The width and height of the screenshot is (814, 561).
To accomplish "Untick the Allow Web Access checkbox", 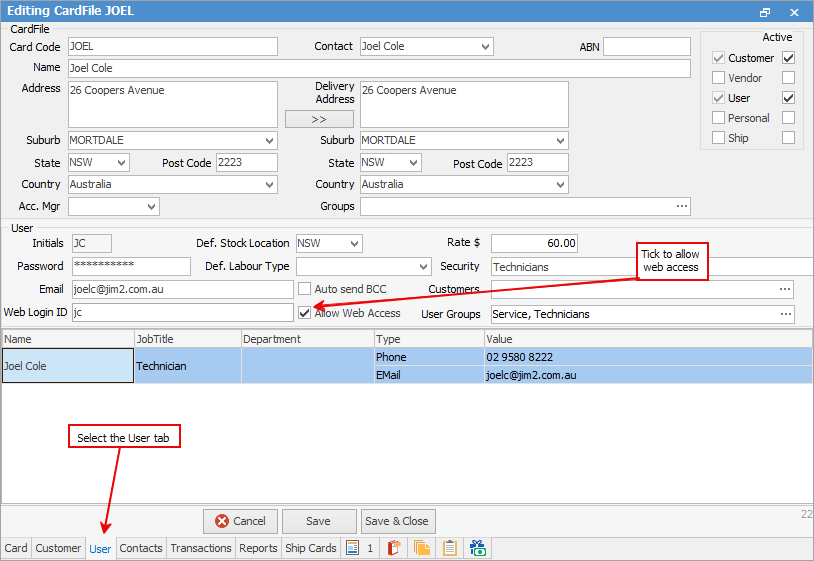I will click(305, 312).
